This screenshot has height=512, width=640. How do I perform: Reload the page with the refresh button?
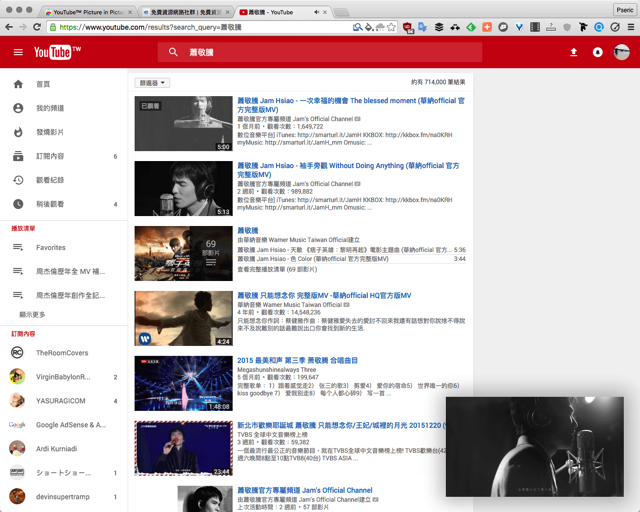[37, 27]
